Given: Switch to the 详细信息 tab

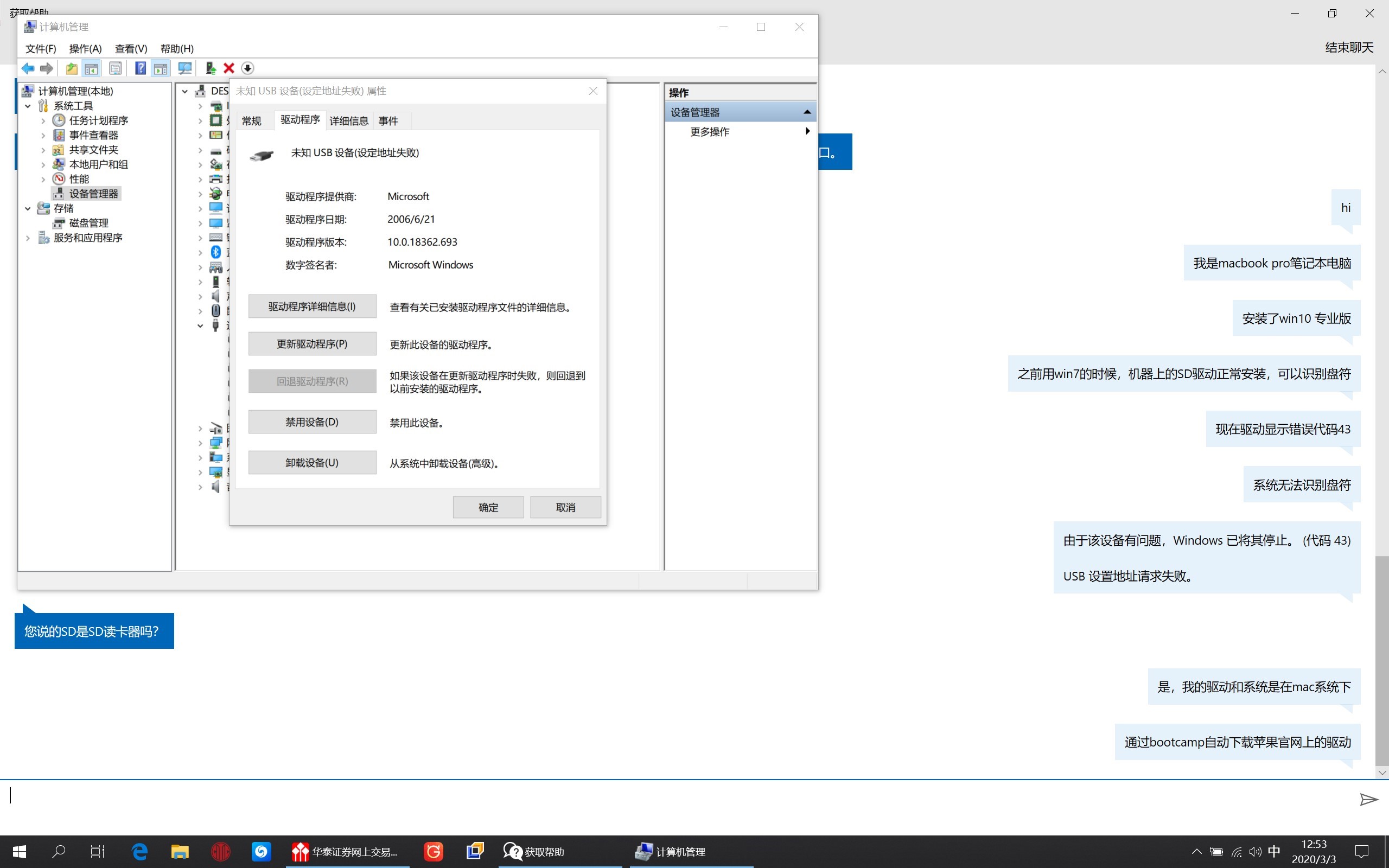Looking at the screenshot, I should [x=348, y=120].
